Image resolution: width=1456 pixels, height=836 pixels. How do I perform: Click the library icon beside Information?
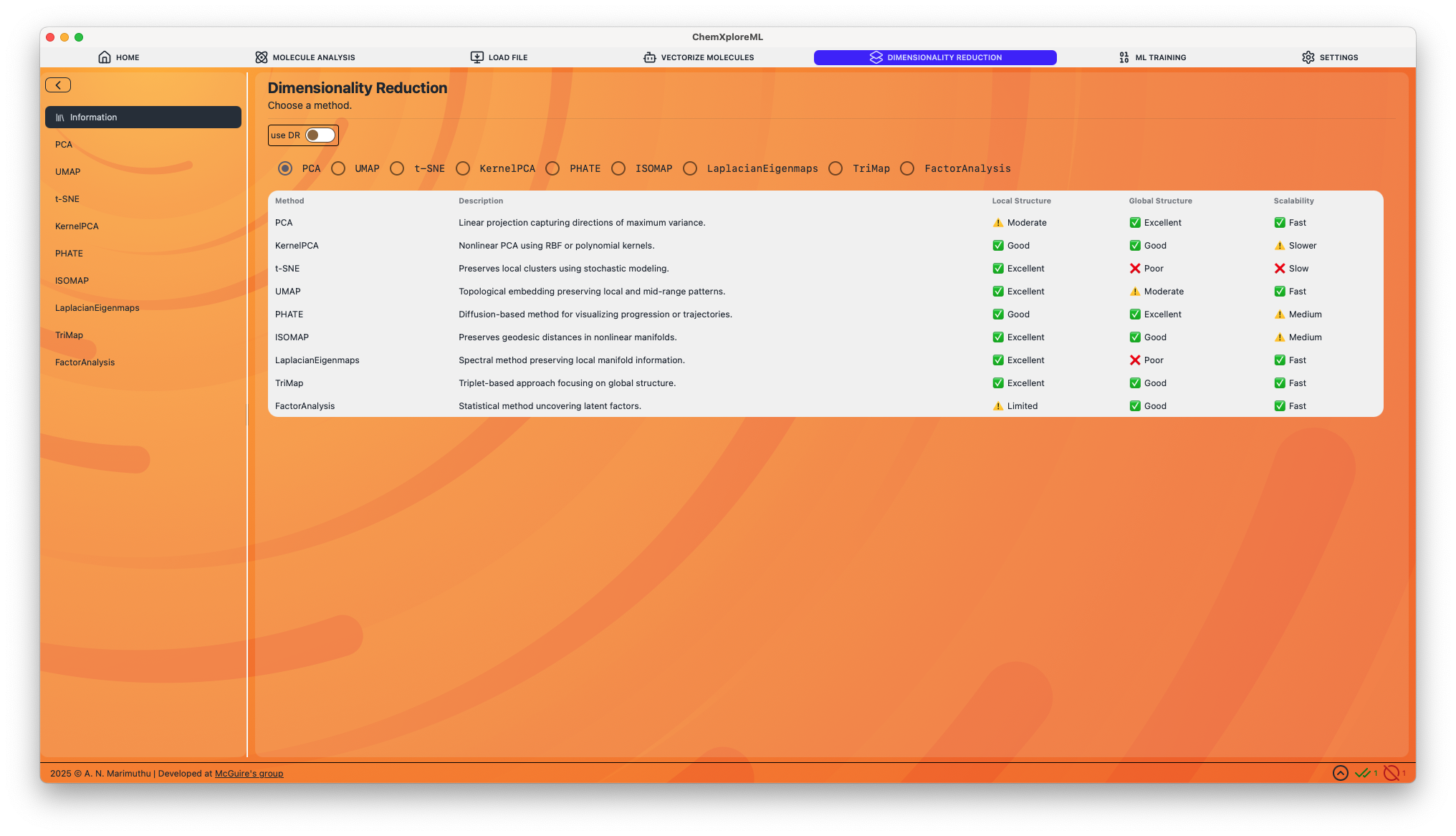[60, 117]
